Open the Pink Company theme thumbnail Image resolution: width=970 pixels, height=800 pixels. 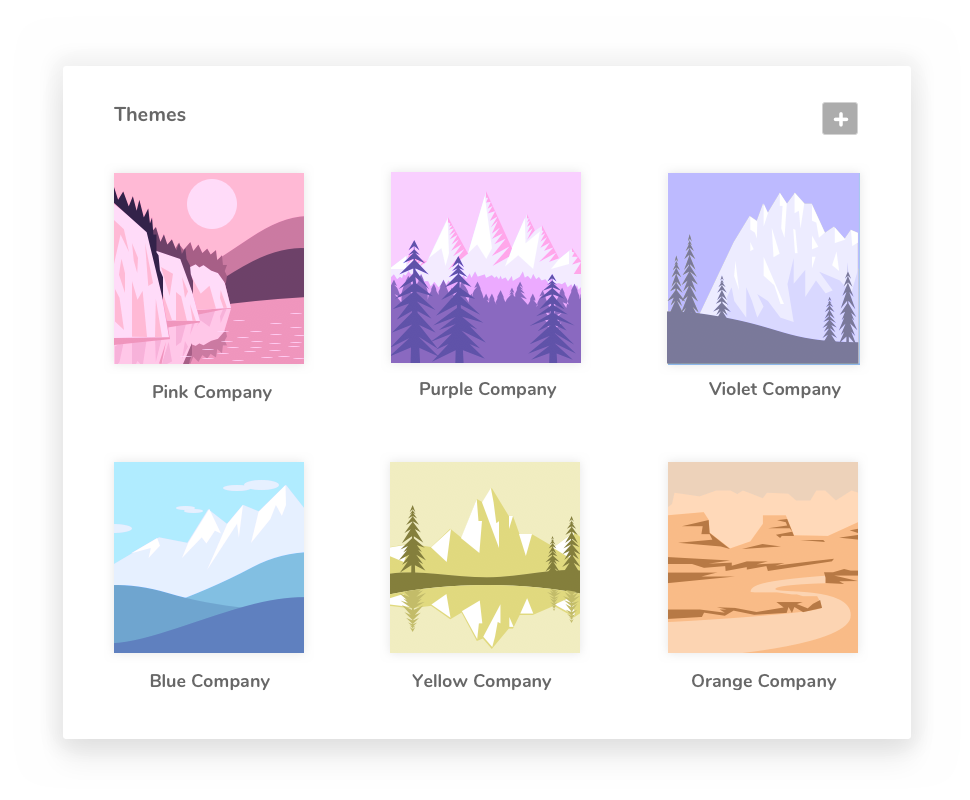click(209, 268)
